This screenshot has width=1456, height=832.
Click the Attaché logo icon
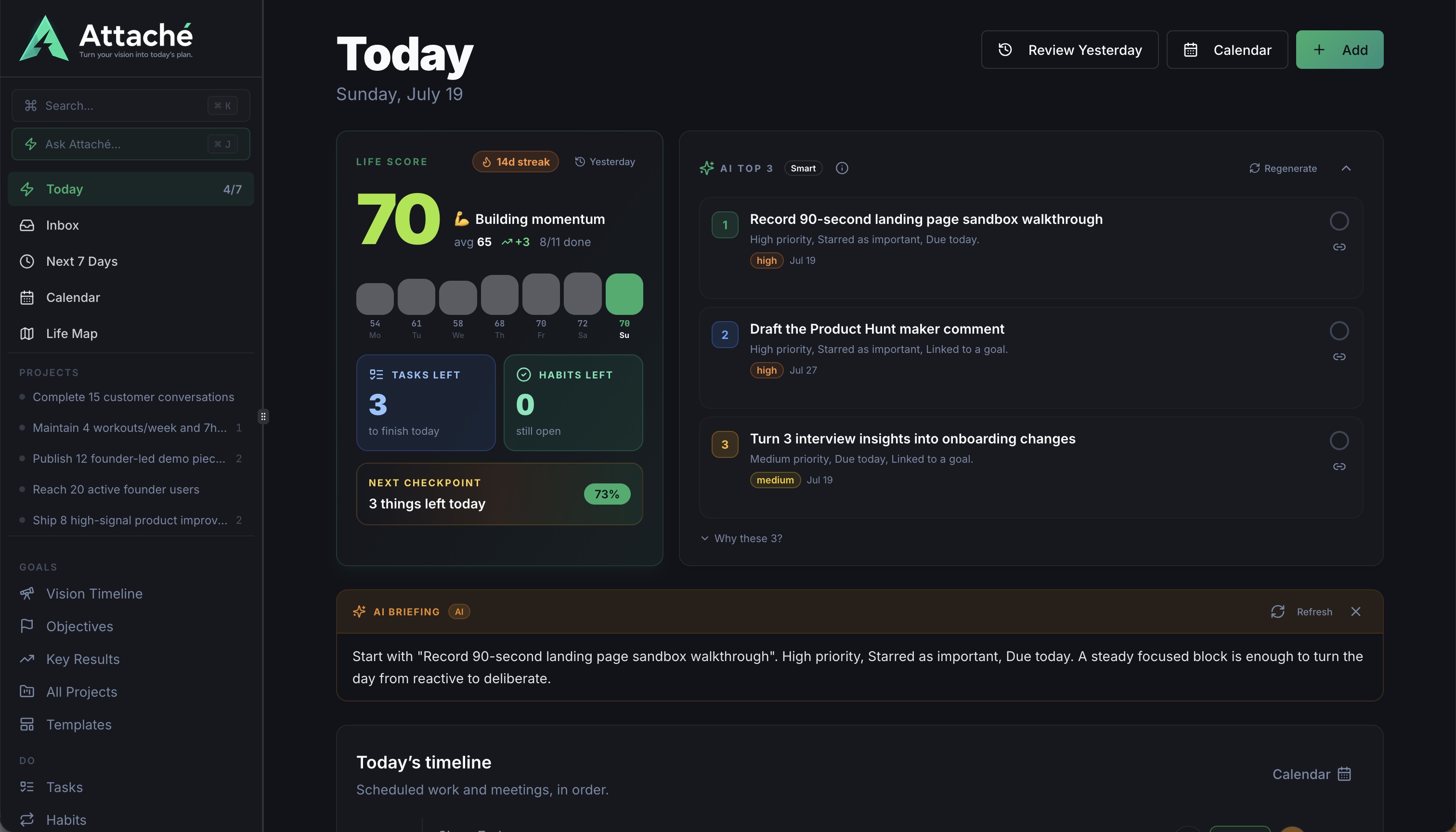point(44,39)
